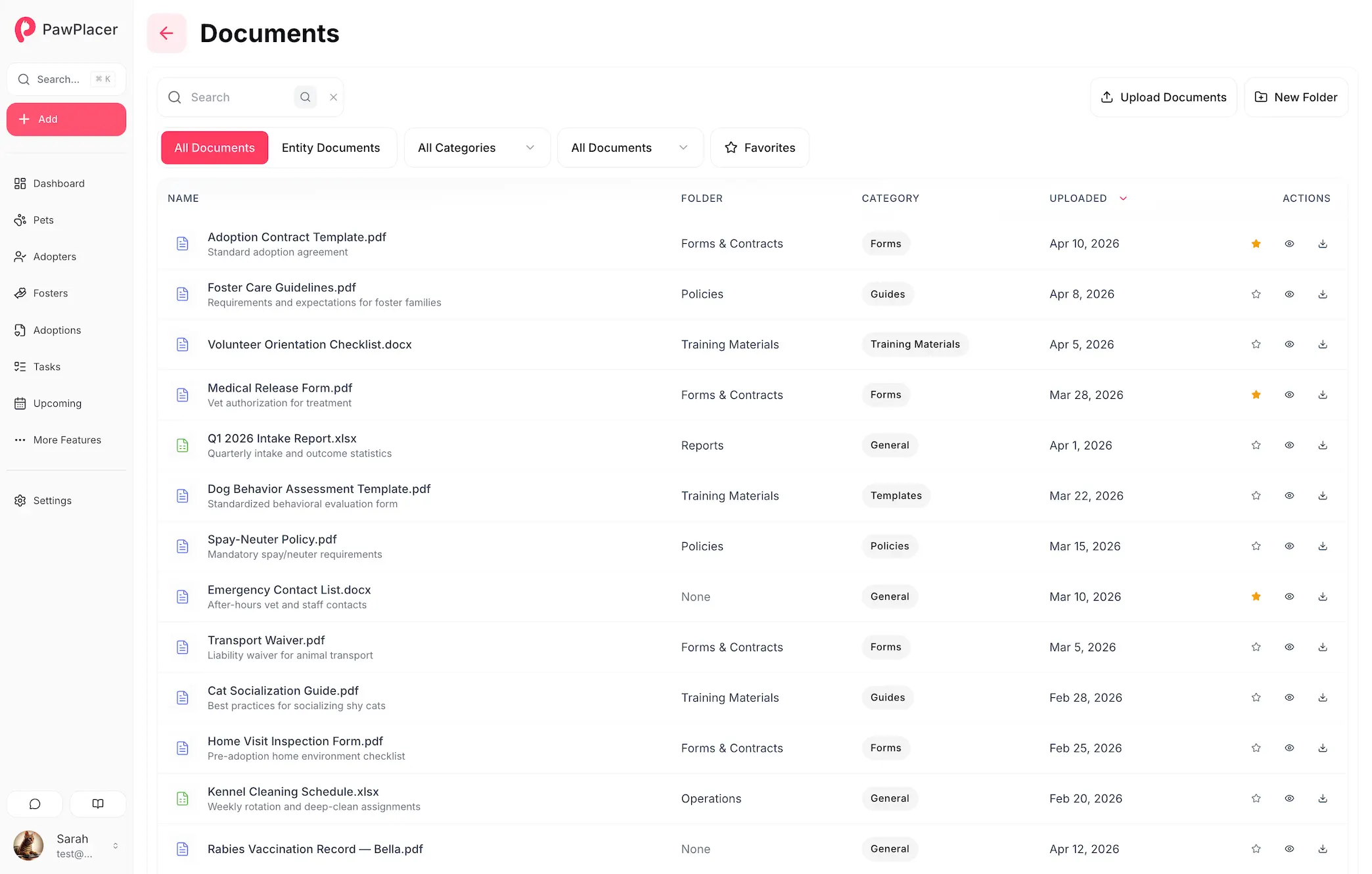
Task: Open the Fosters page
Action: pos(51,293)
